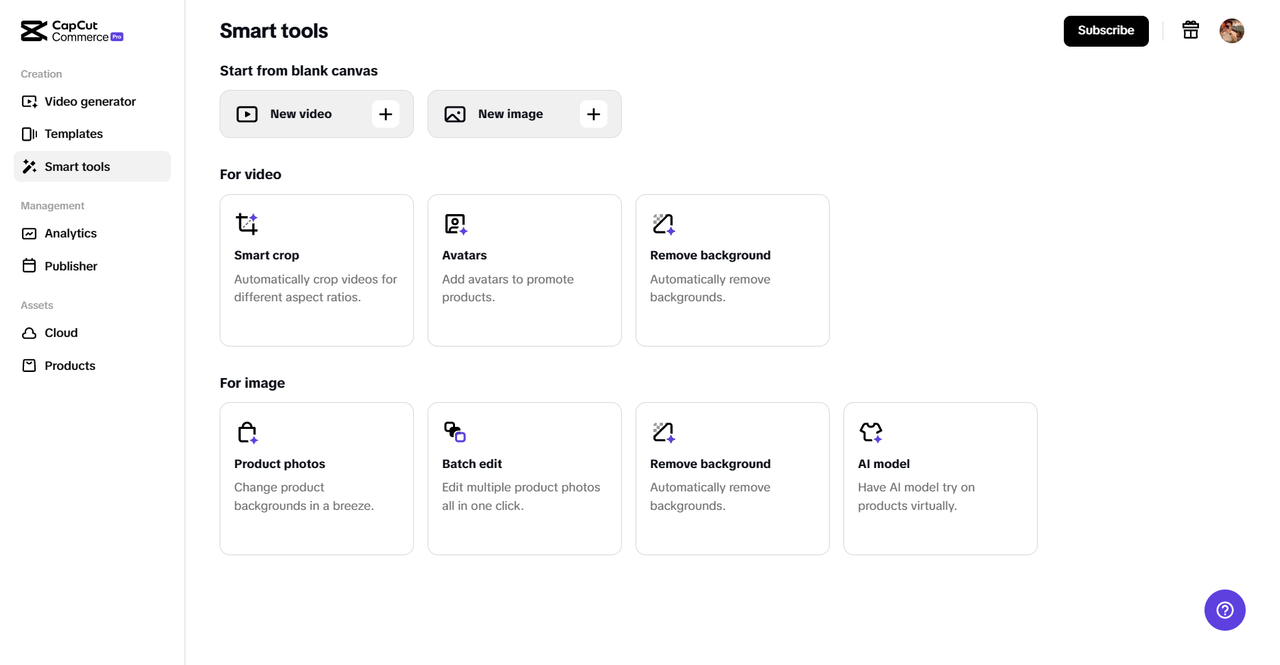This screenshot has width=1280, height=665.
Task: Click the New video play icon
Action: click(x=247, y=114)
